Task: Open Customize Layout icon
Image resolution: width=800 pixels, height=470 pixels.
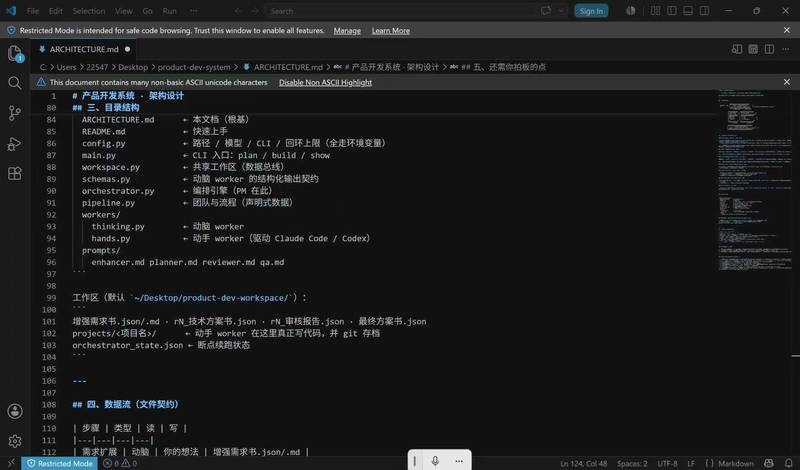Action: click(x=656, y=11)
